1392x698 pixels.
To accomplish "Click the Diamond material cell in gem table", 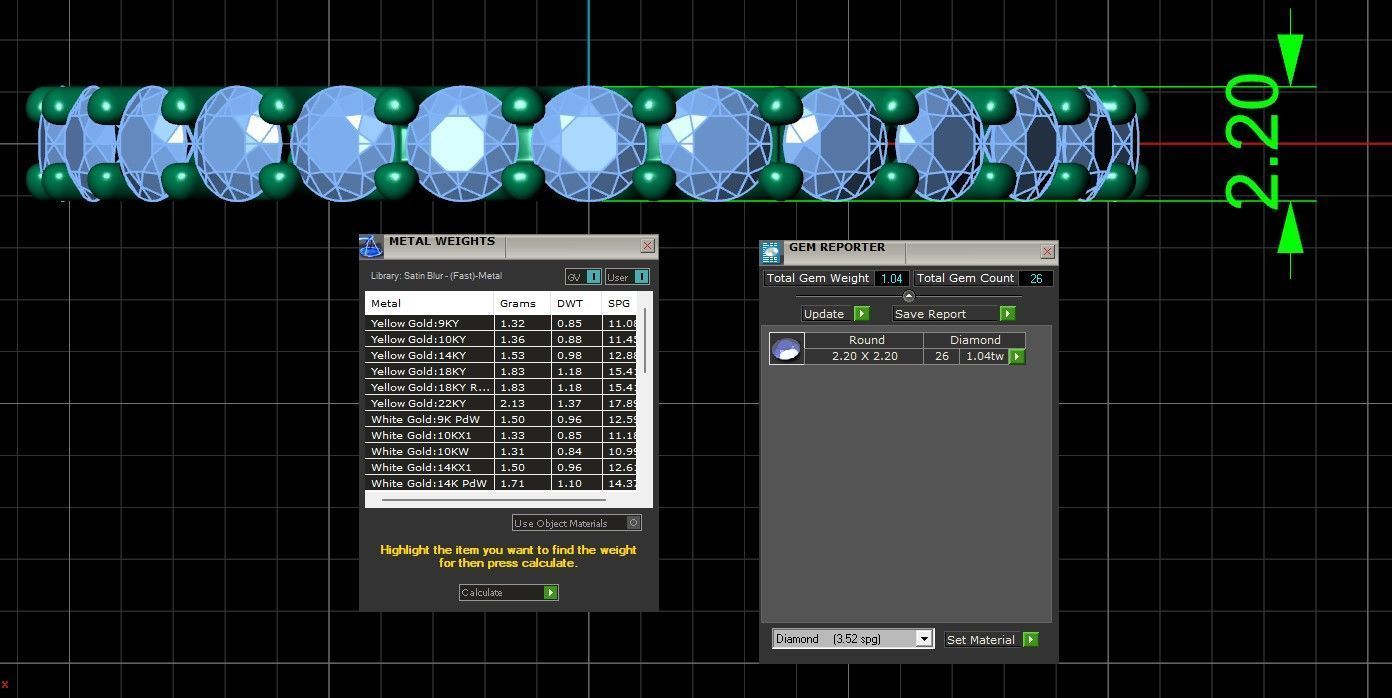I will 975,340.
